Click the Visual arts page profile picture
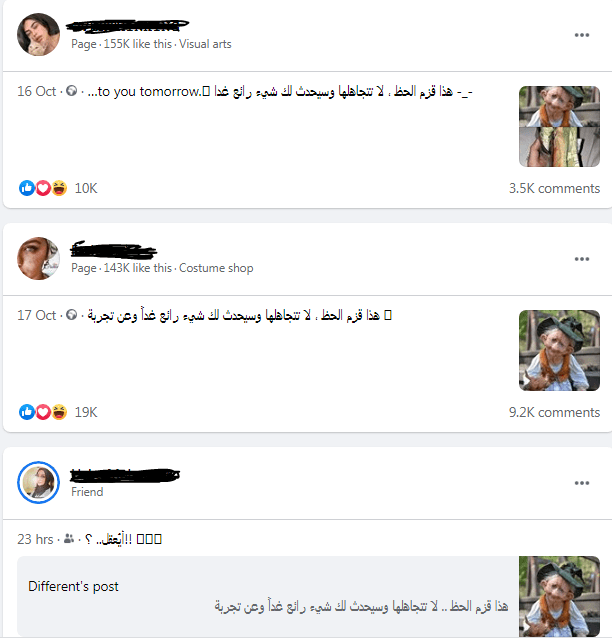The height and width of the screenshot is (639, 612). (x=38, y=34)
